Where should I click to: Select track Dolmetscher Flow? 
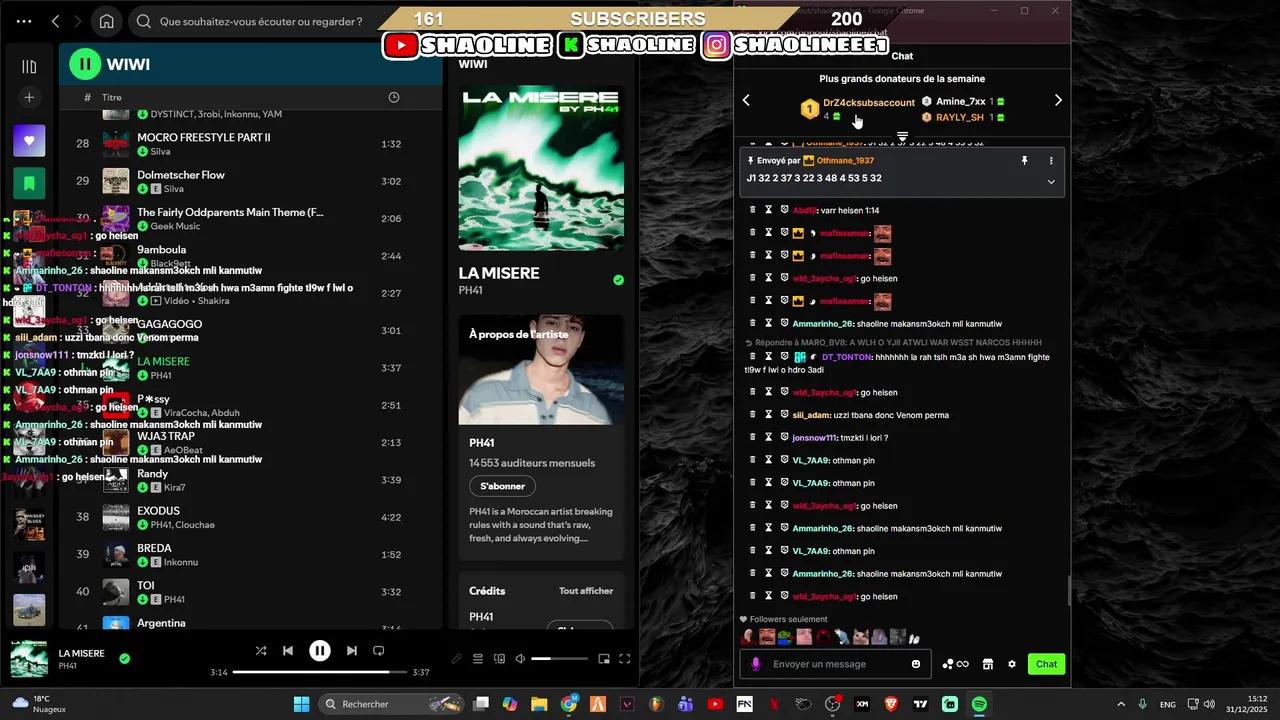click(x=250, y=181)
